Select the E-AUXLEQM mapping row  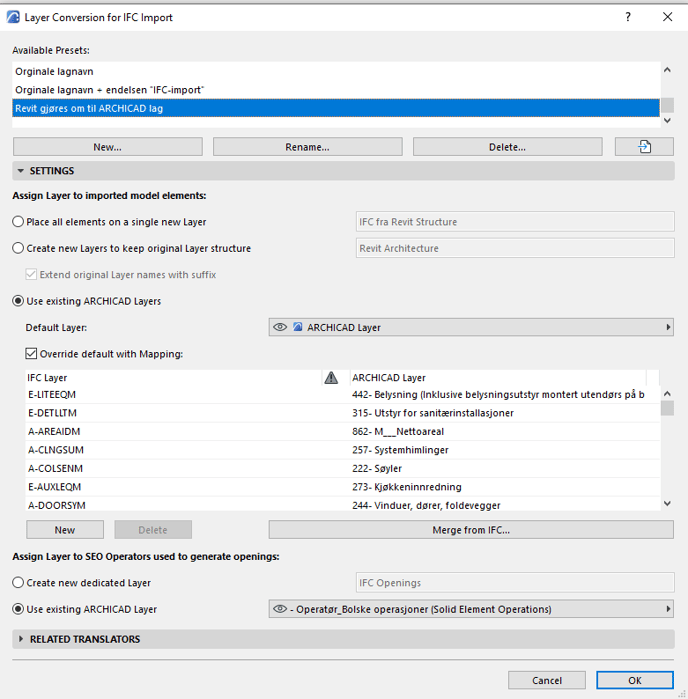[342, 487]
